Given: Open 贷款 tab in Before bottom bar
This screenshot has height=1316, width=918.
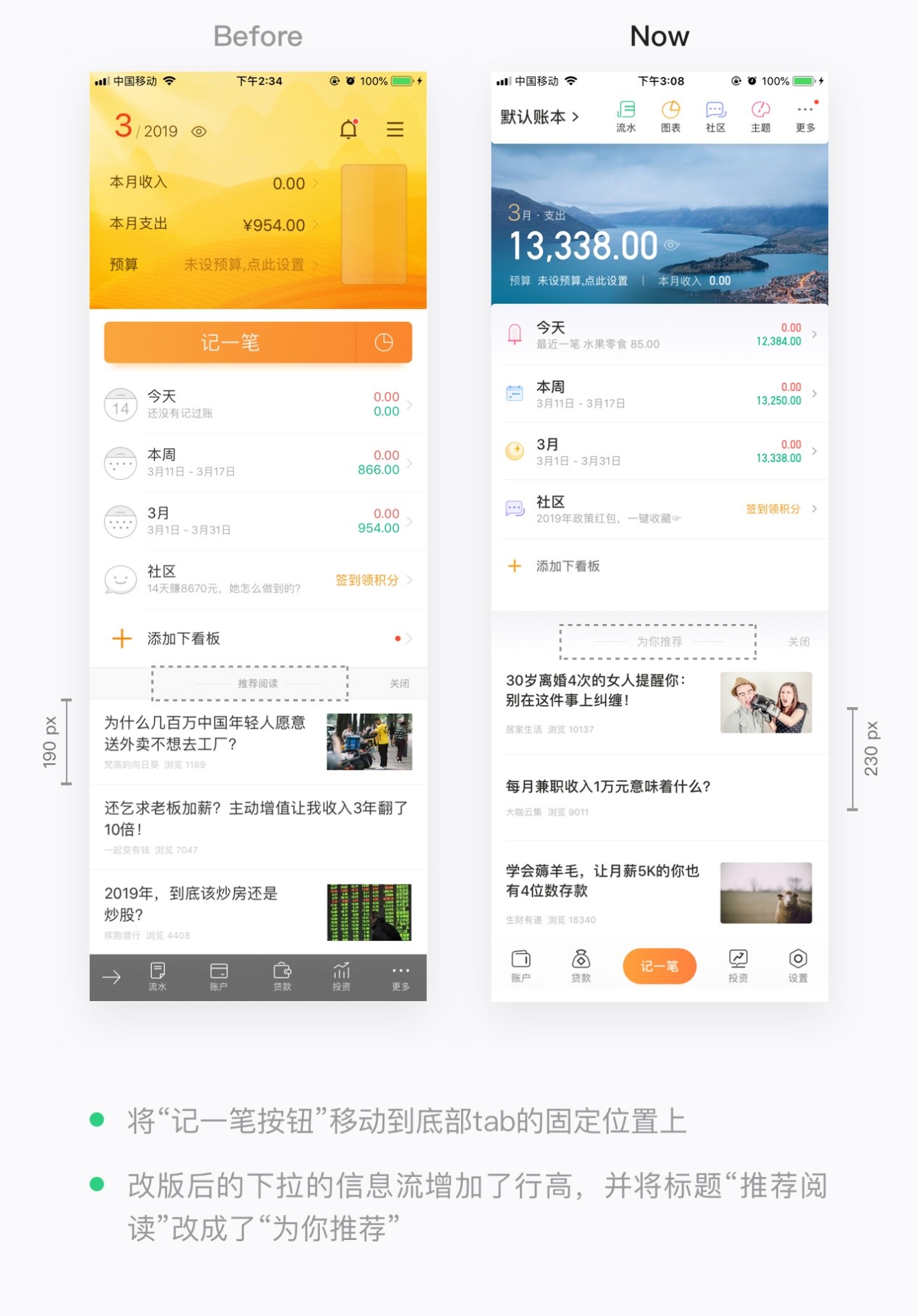Looking at the screenshot, I should click(282, 977).
